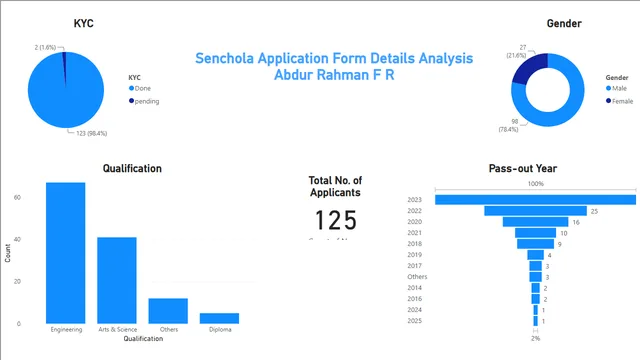The height and width of the screenshot is (360, 640).
Task: Select the Female legend entry in Gender
Action: point(620,101)
